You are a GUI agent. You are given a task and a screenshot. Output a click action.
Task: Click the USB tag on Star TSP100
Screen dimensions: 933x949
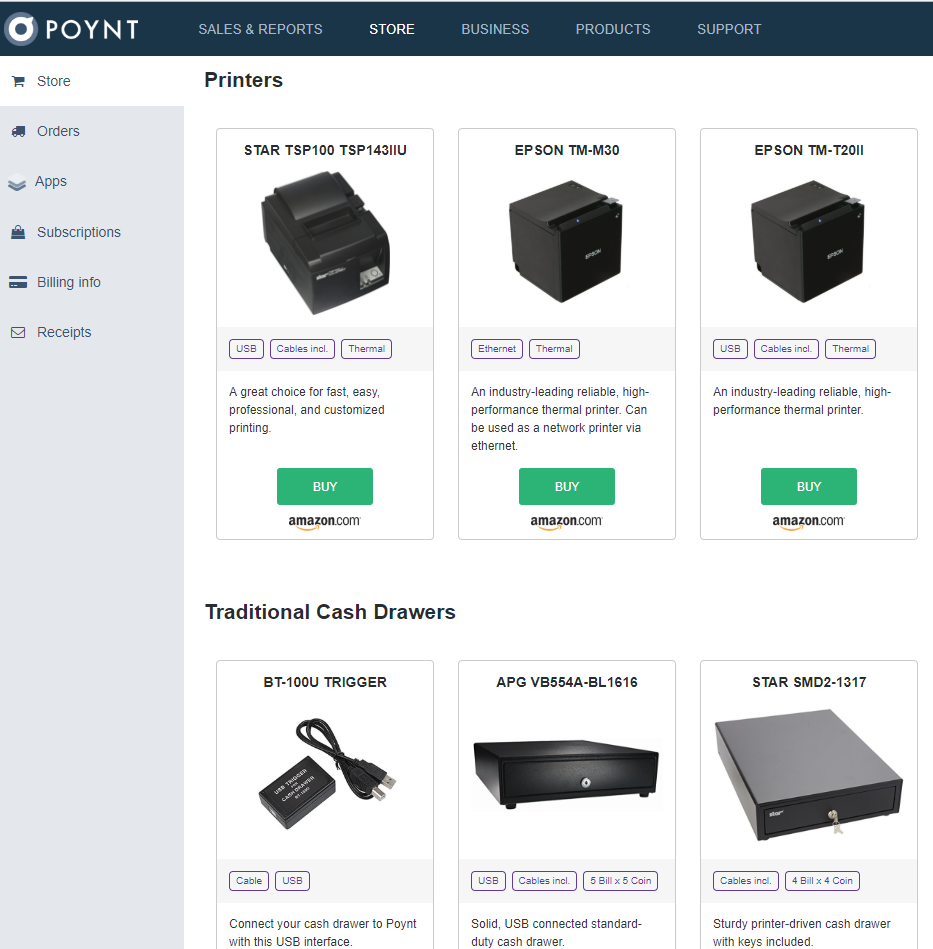tap(246, 349)
